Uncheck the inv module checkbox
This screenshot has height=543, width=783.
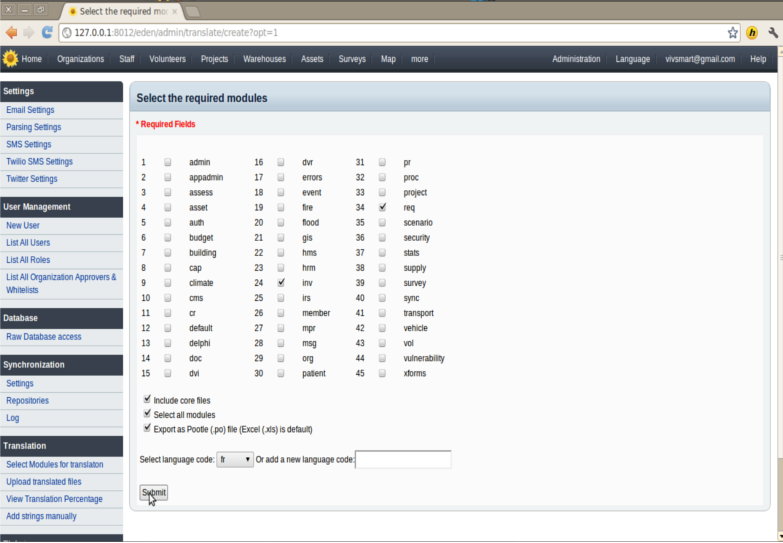(281, 283)
